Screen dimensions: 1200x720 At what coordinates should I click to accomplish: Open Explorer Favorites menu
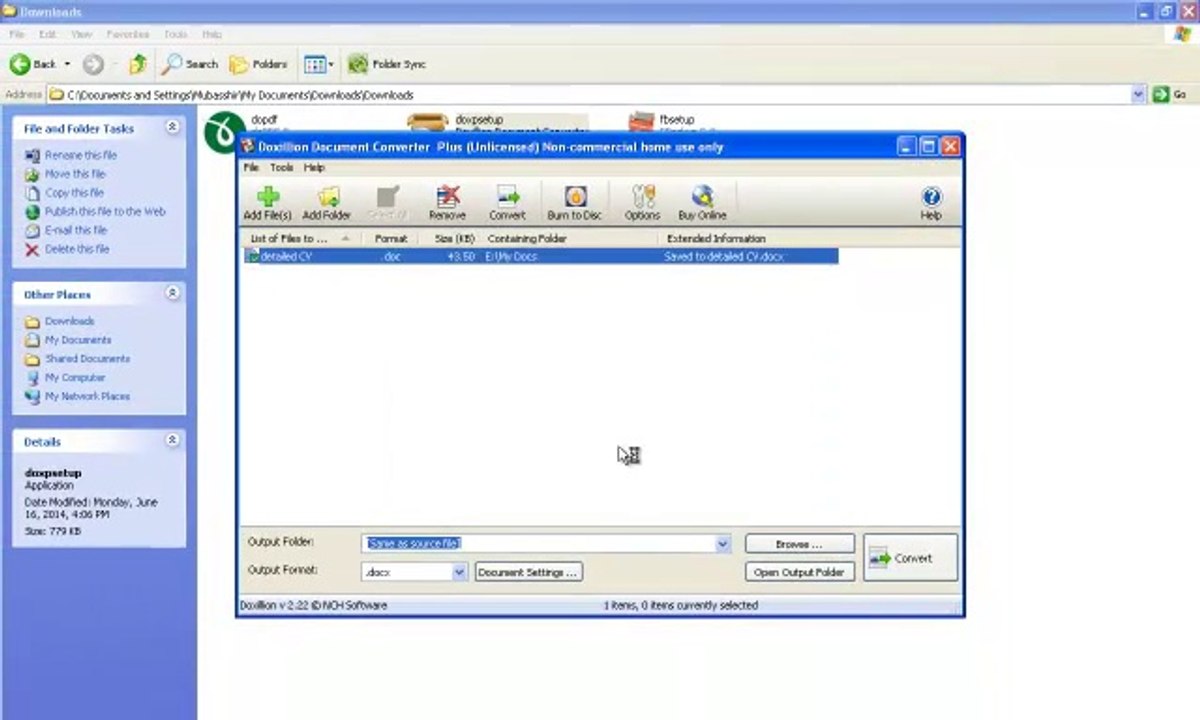click(x=128, y=34)
